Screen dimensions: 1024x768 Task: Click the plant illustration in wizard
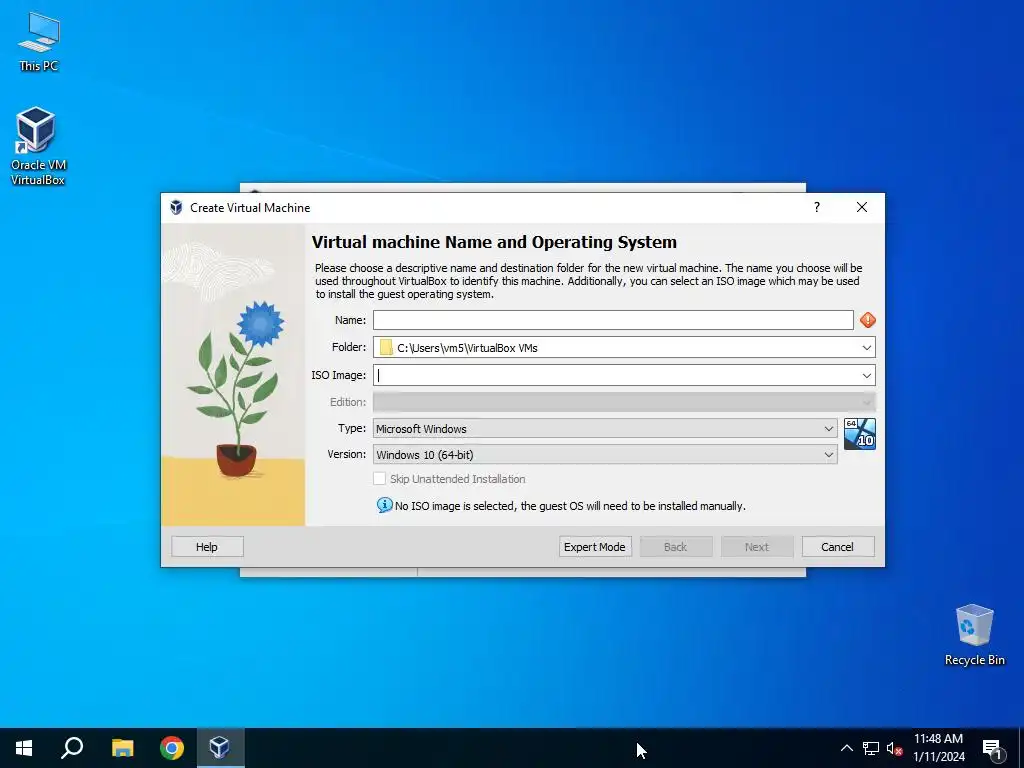[233, 375]
